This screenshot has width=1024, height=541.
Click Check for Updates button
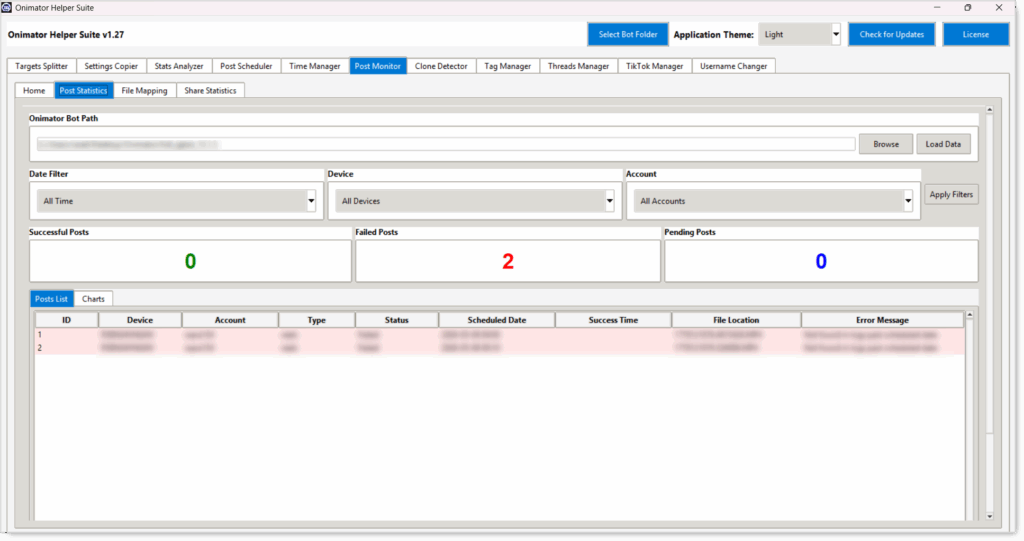coord(891,35)
